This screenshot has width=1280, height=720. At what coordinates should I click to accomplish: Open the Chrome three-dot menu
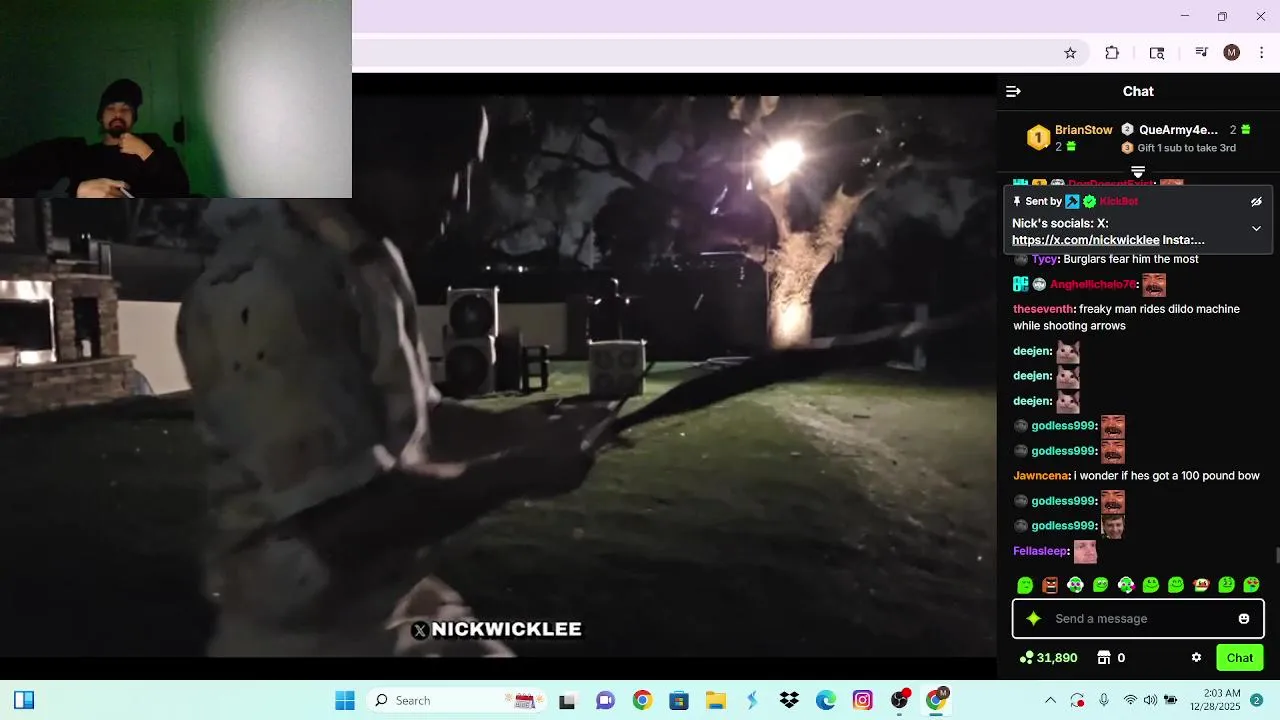point(1261,53)
